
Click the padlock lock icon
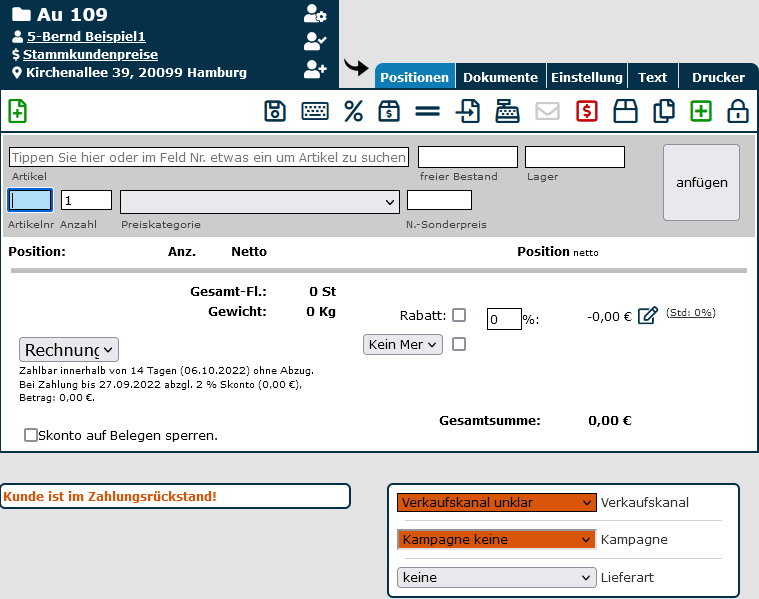738,111
